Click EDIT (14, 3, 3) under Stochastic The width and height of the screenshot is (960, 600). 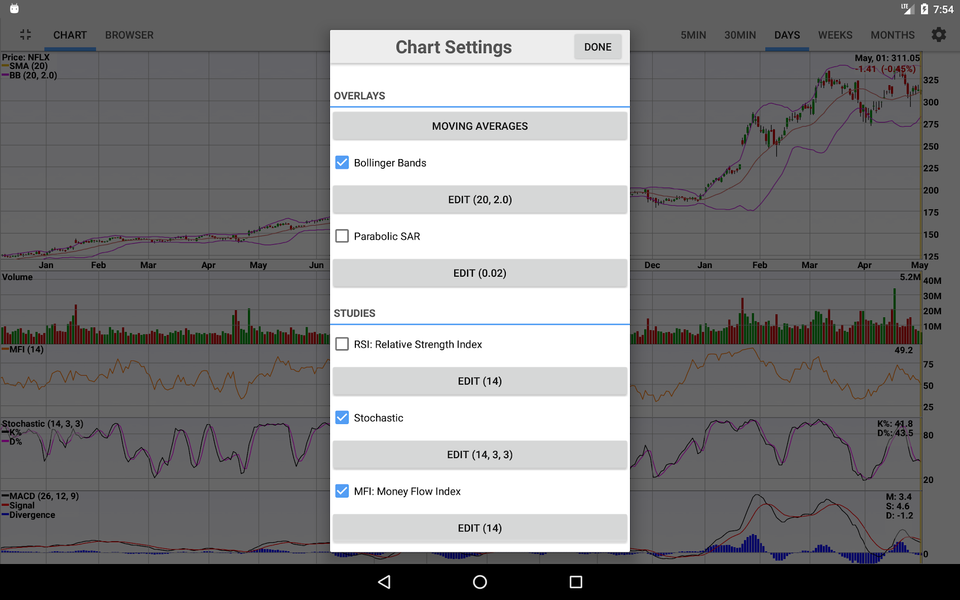pos(479,455)
